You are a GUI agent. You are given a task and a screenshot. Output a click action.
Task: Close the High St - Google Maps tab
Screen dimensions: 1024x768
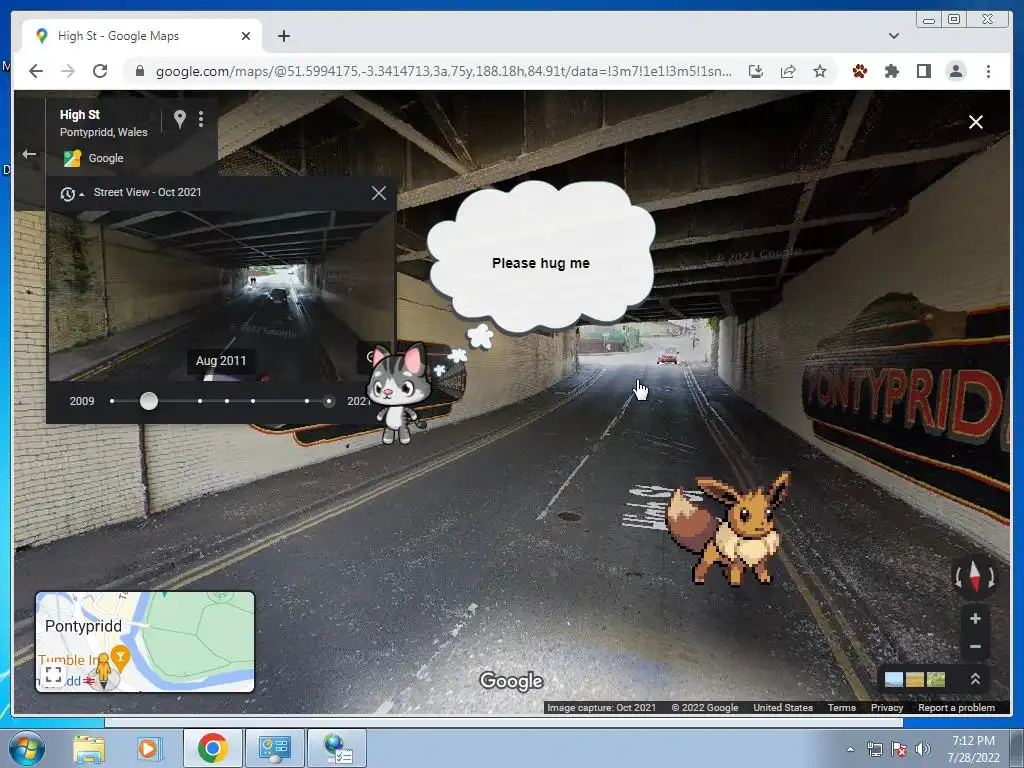click(246, 36)
